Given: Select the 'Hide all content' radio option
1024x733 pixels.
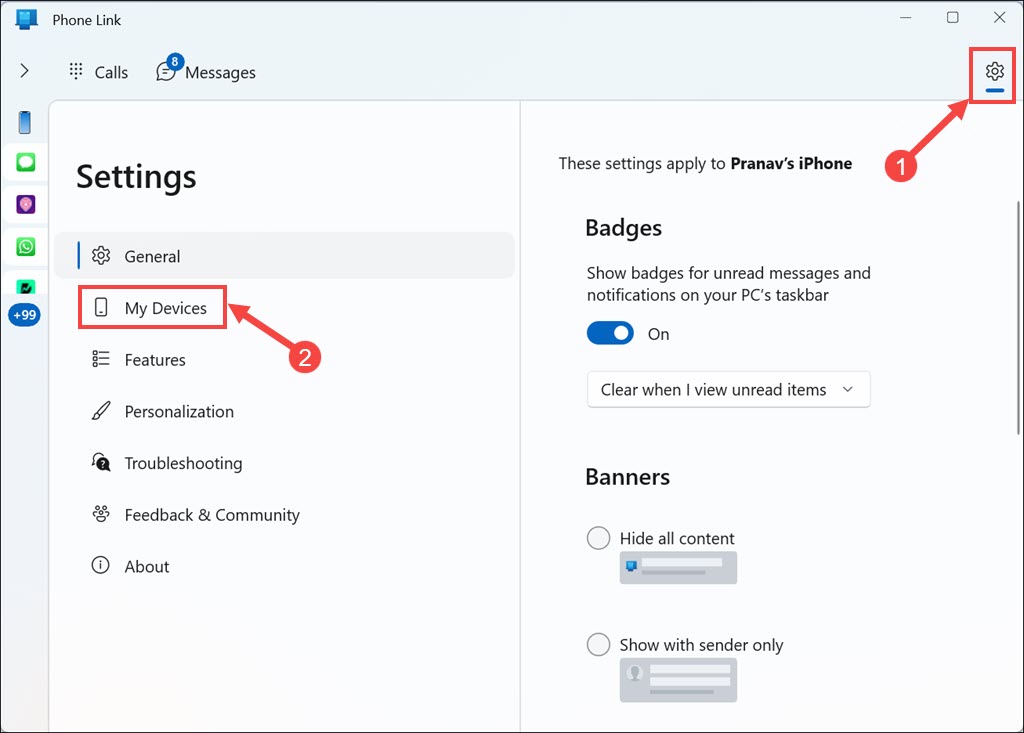Looking at the screenshot, I should [x=598, y=538].
